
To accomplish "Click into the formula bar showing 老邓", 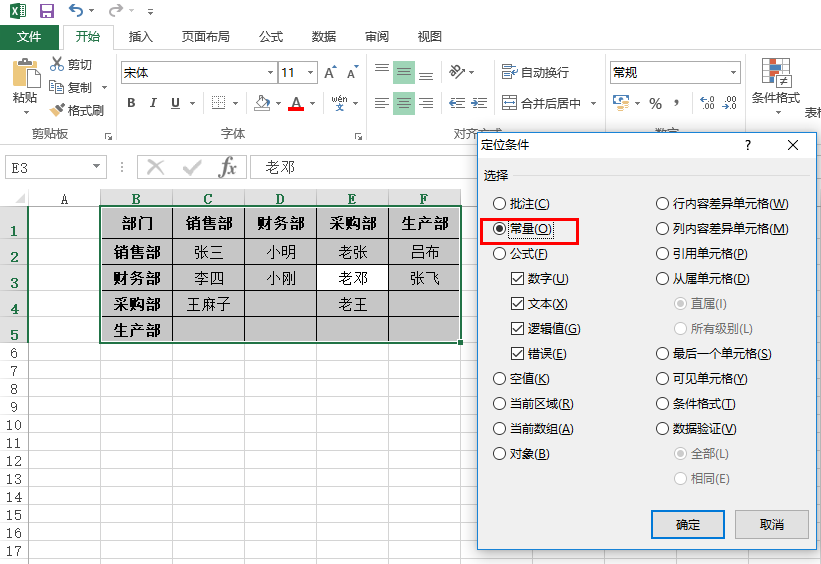I will tap(364, 168).
